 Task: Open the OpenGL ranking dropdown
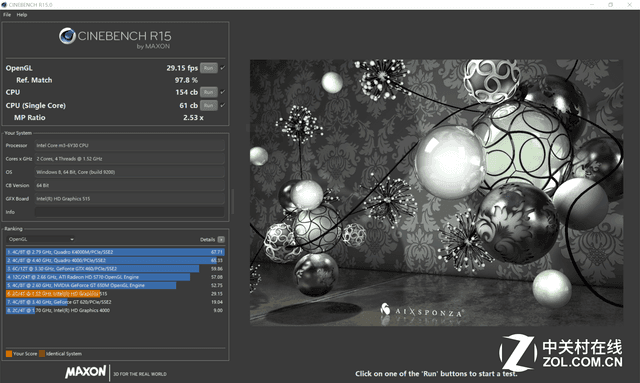pyautogui.click(x=40, y=239)
